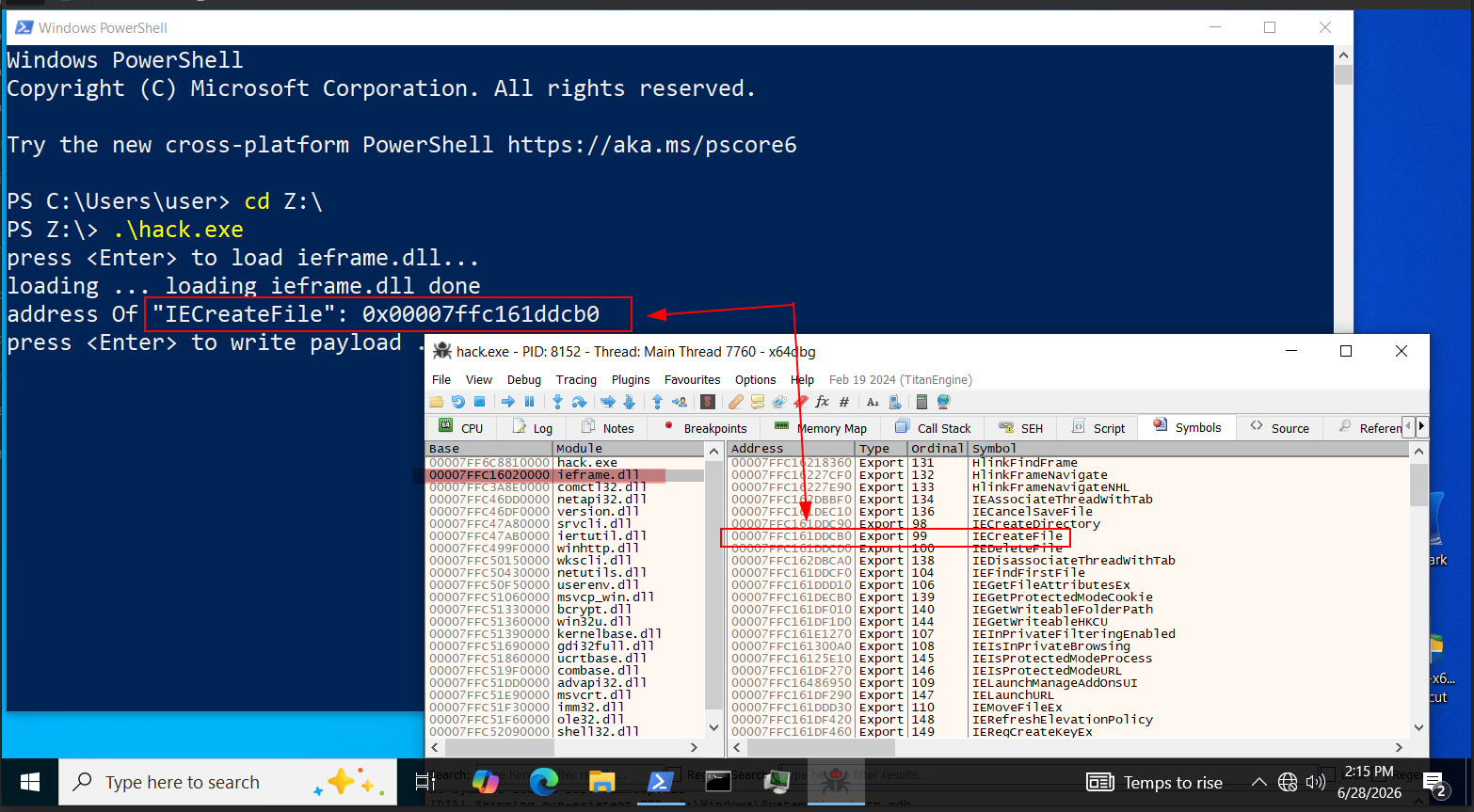
Task: Click PowerShell window scrollbar up arrow
Action: coord(1343,56)
